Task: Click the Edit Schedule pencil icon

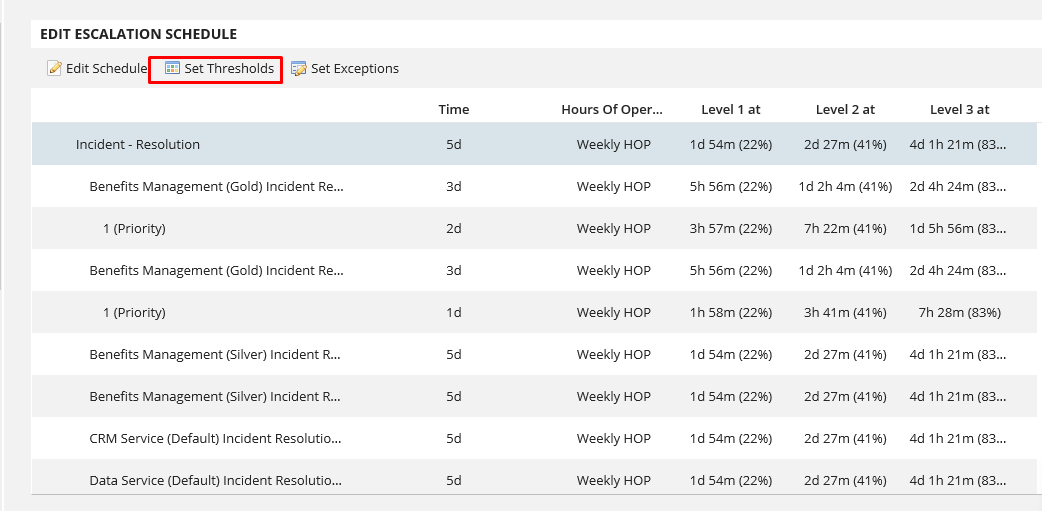Action: [54, 69]
